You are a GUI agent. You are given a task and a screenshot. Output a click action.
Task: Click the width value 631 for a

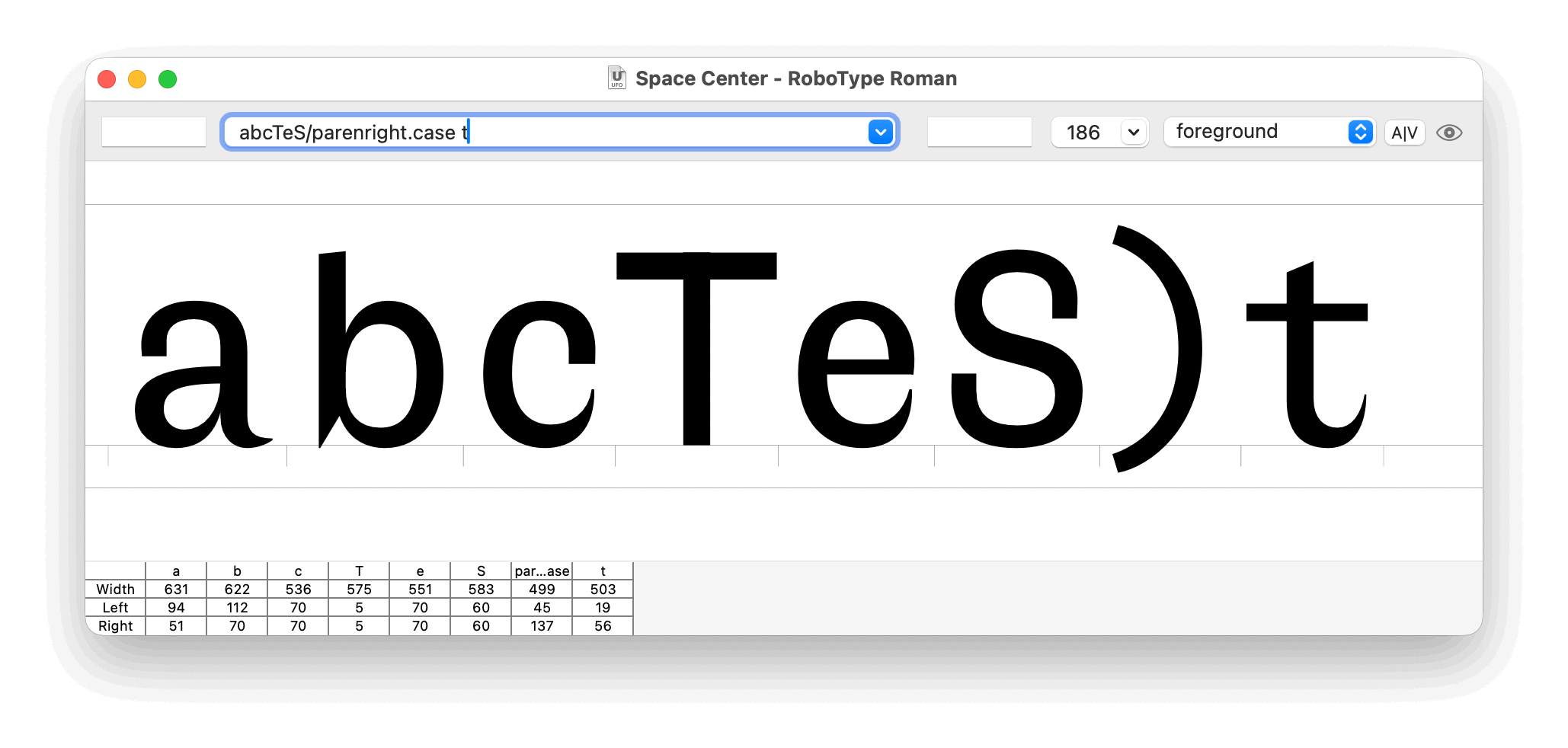(x=176, y=590)
